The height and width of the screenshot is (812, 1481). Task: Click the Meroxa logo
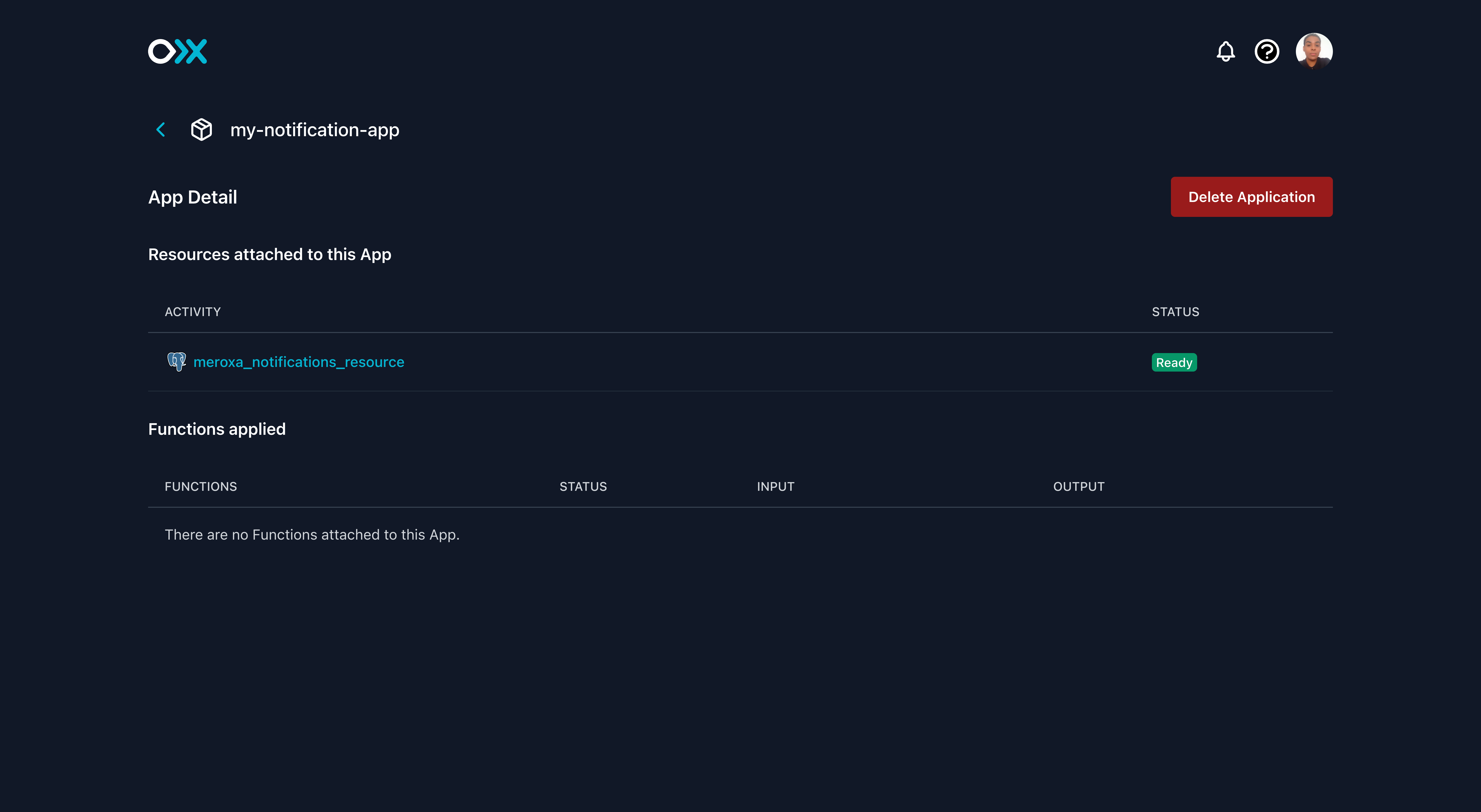pyautogui.click(x=178, y=51)
